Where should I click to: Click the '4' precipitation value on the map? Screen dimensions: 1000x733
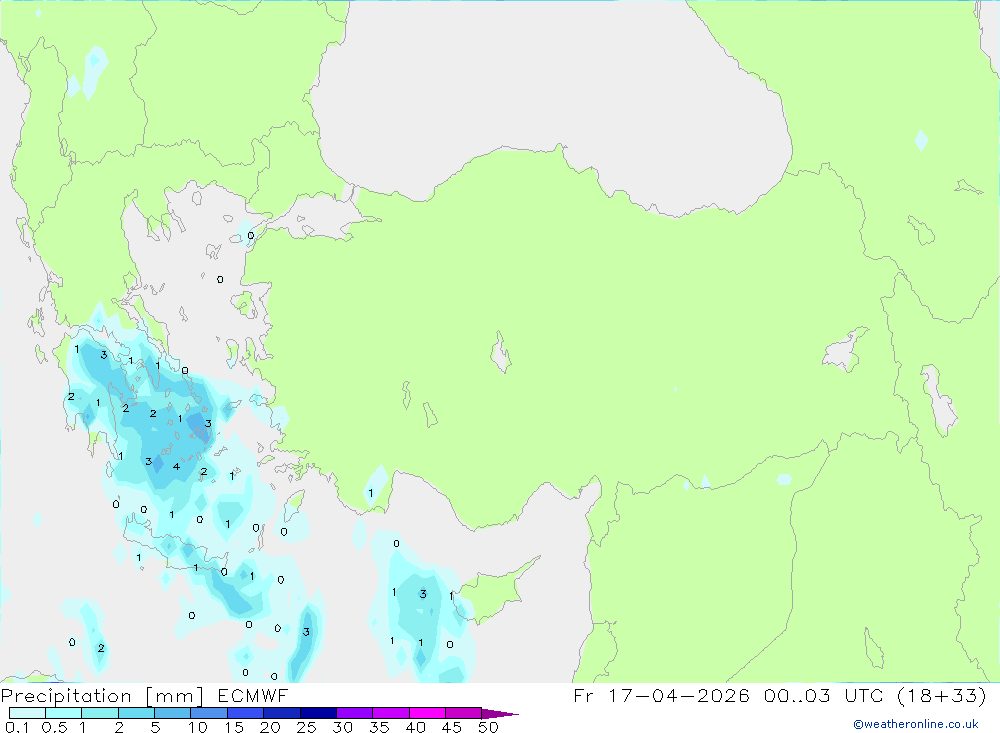(177, 466)
